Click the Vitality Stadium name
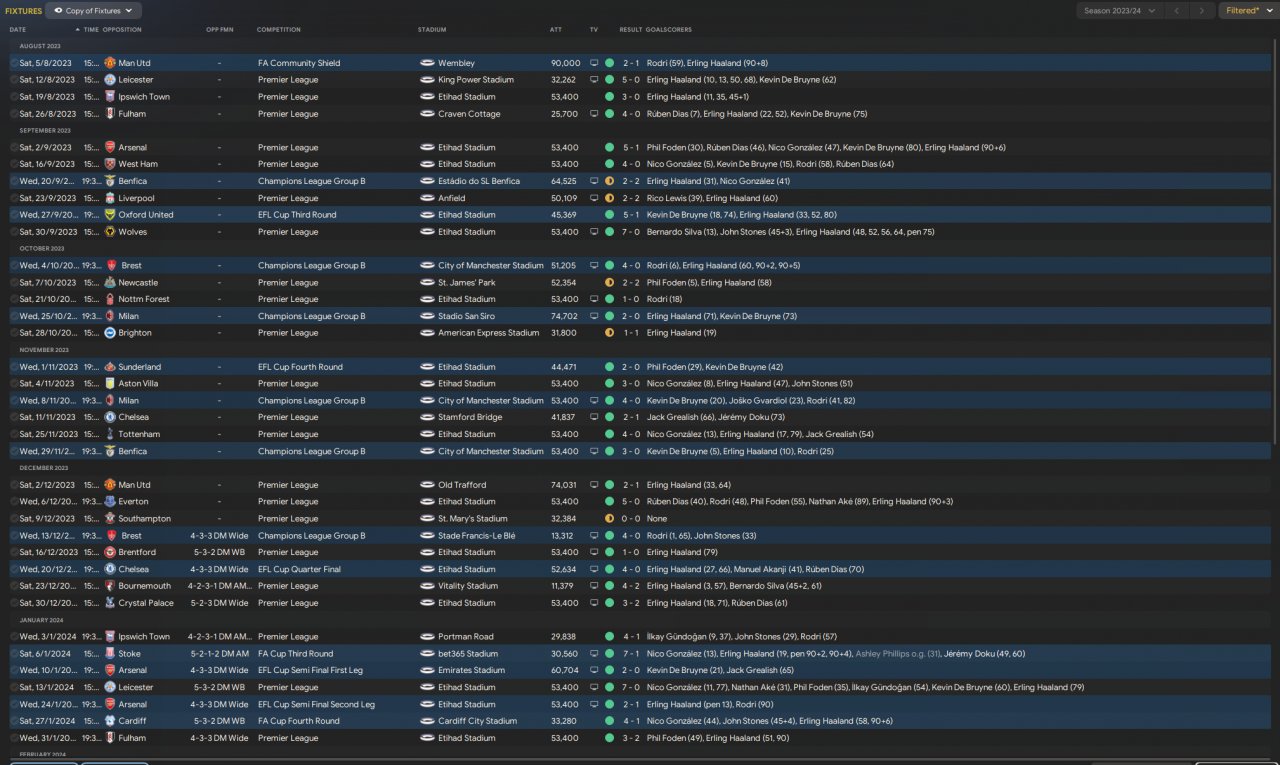The width and height of the screenshot is (1280, 765). [467, 586]
